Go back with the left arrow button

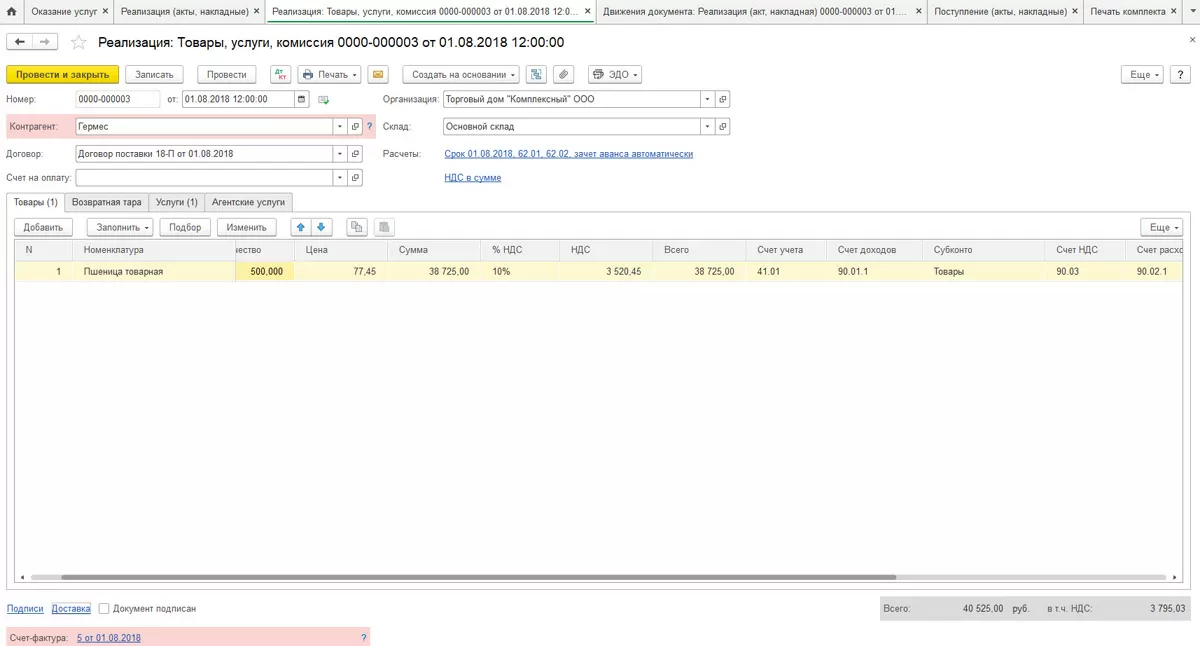pyautogui.click(x=20, y=42)
